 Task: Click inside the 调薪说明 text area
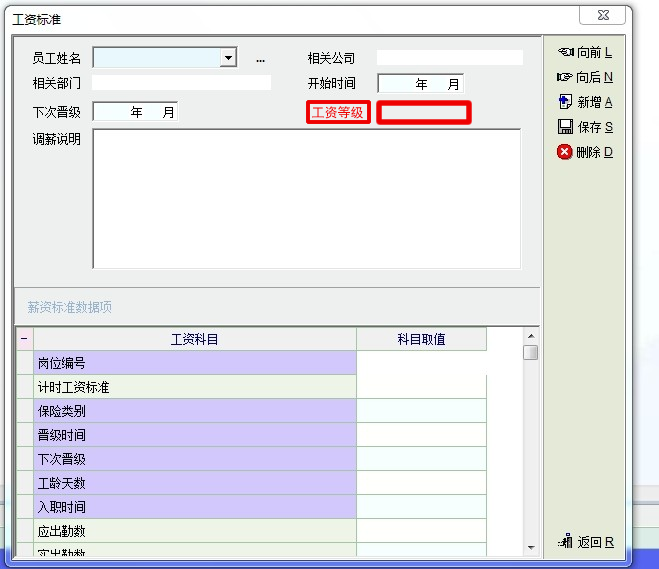pyautogui.click(x=306, y=198)
